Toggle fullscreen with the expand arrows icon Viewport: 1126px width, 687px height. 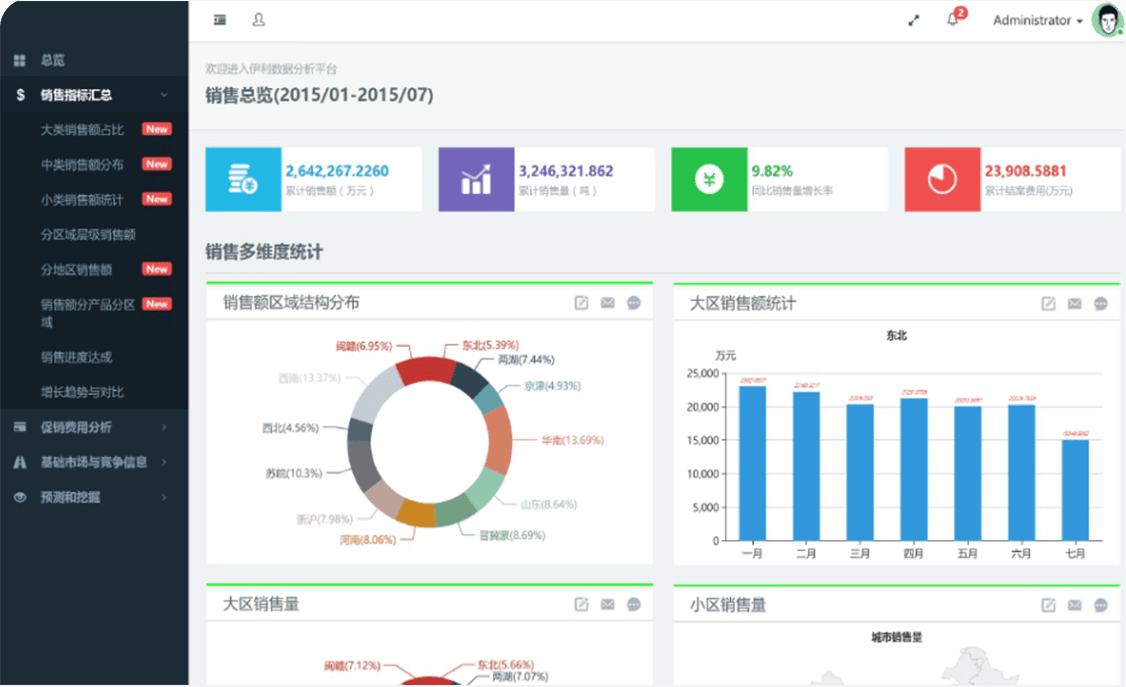click(x=913, y=21)
